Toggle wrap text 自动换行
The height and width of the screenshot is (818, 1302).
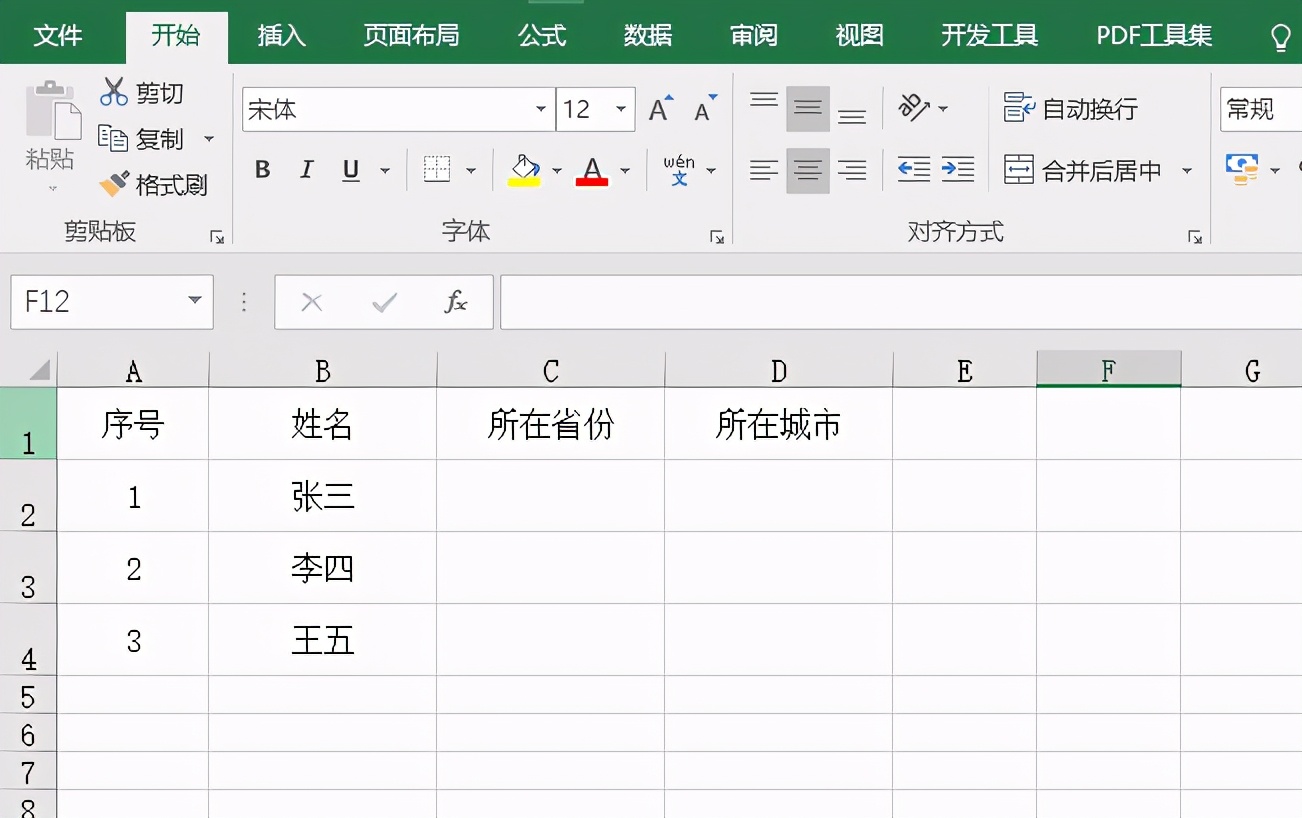[x=1071, y=108]
